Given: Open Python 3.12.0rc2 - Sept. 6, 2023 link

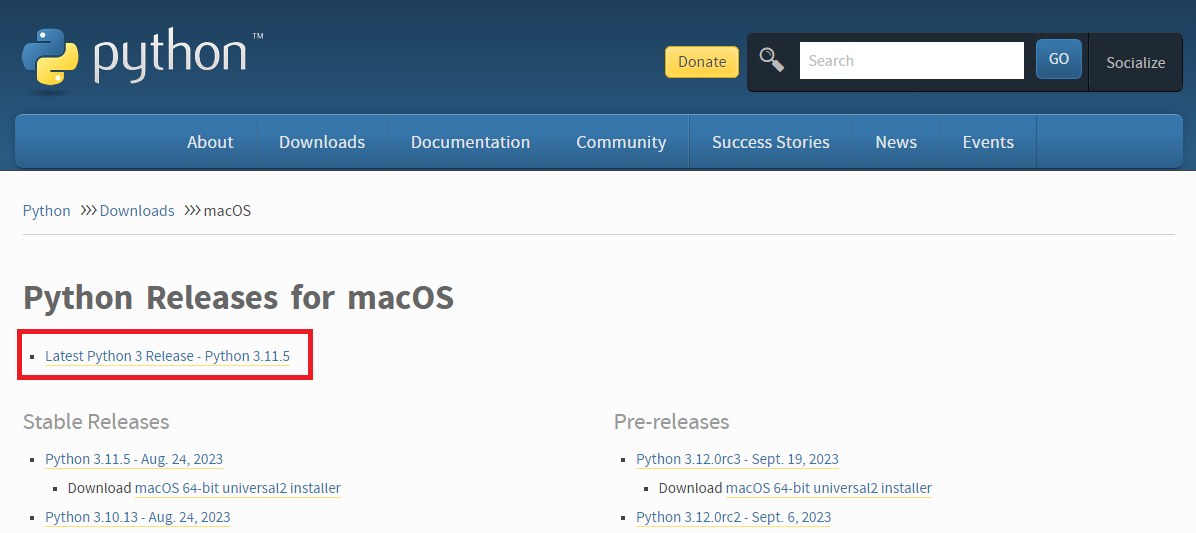Looking at the screenshot, I should coord(734,517).
